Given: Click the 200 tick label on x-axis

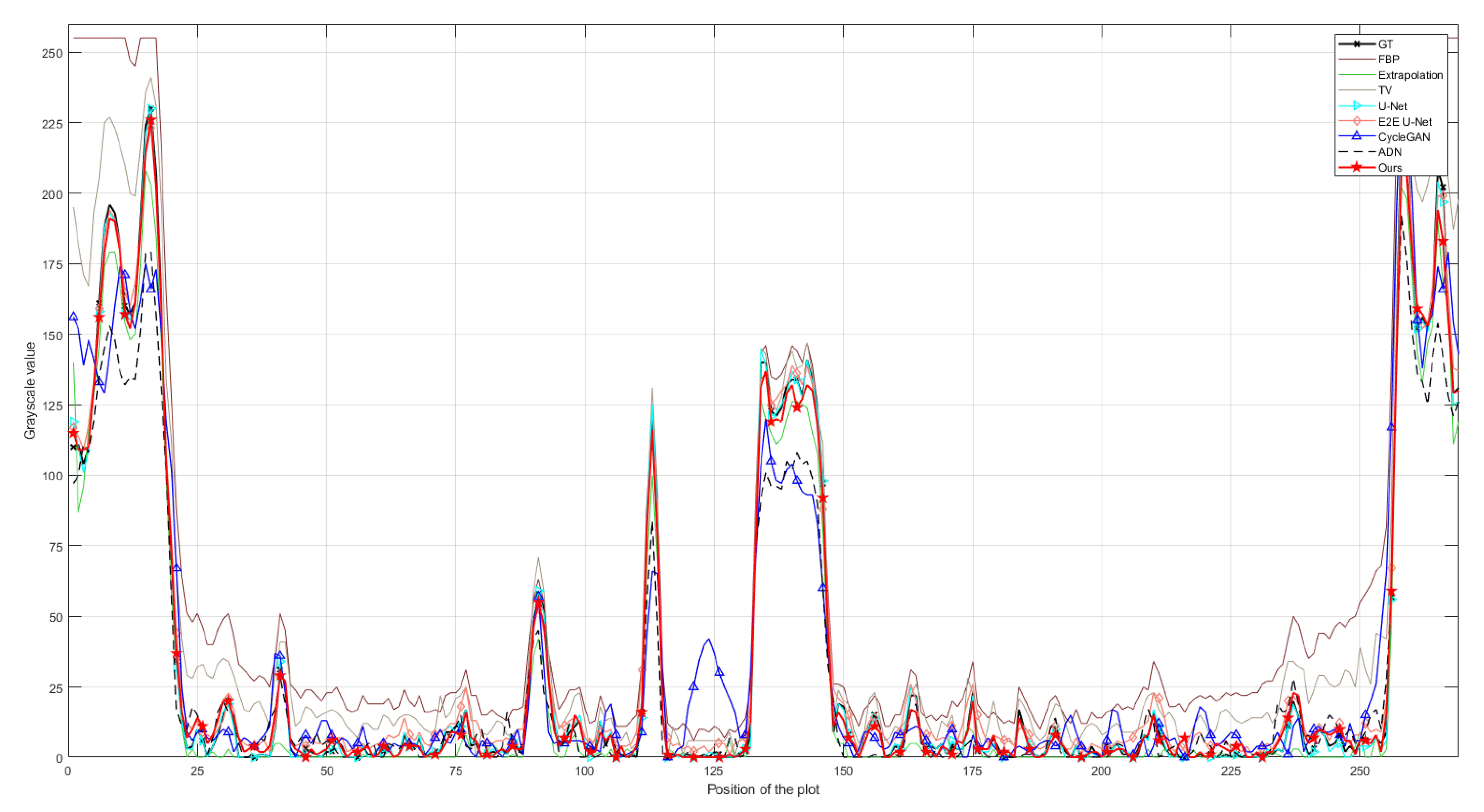Looking at the screenshot, I should pyautogui.click(x=1101, y=771).
